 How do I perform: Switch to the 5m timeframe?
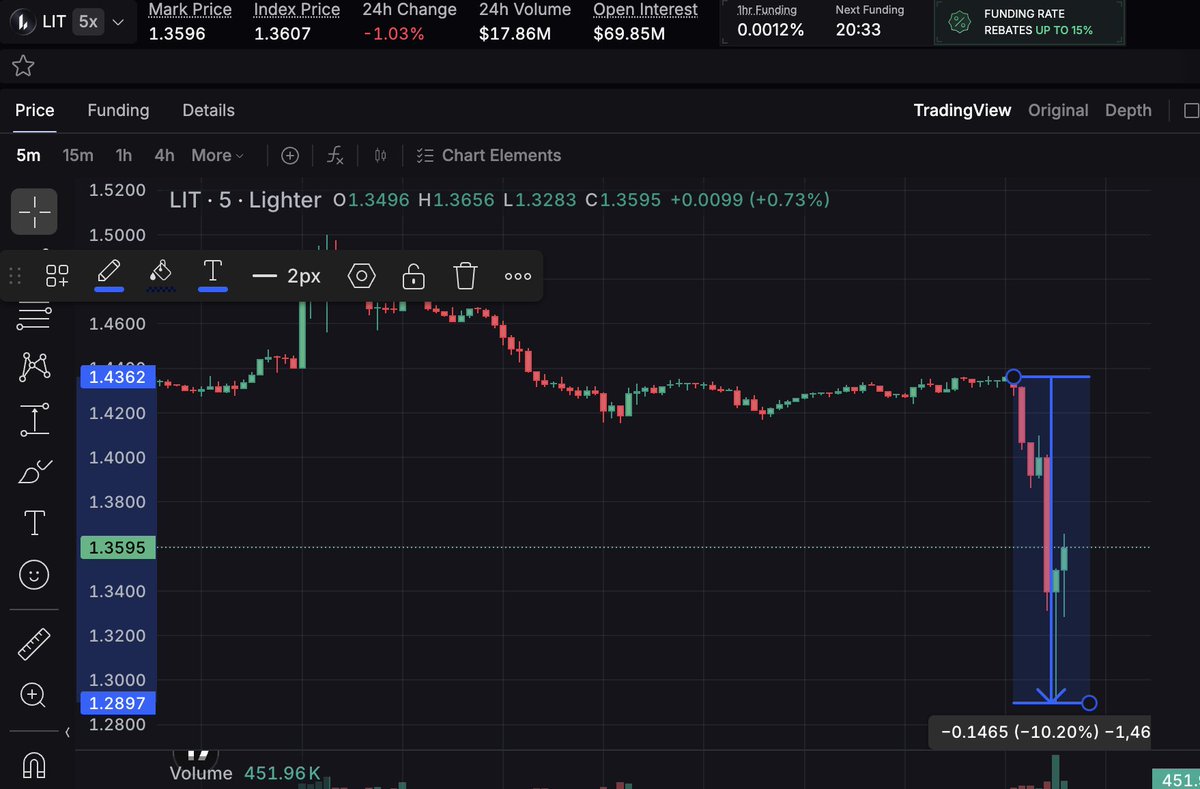(x=29, y=155)
